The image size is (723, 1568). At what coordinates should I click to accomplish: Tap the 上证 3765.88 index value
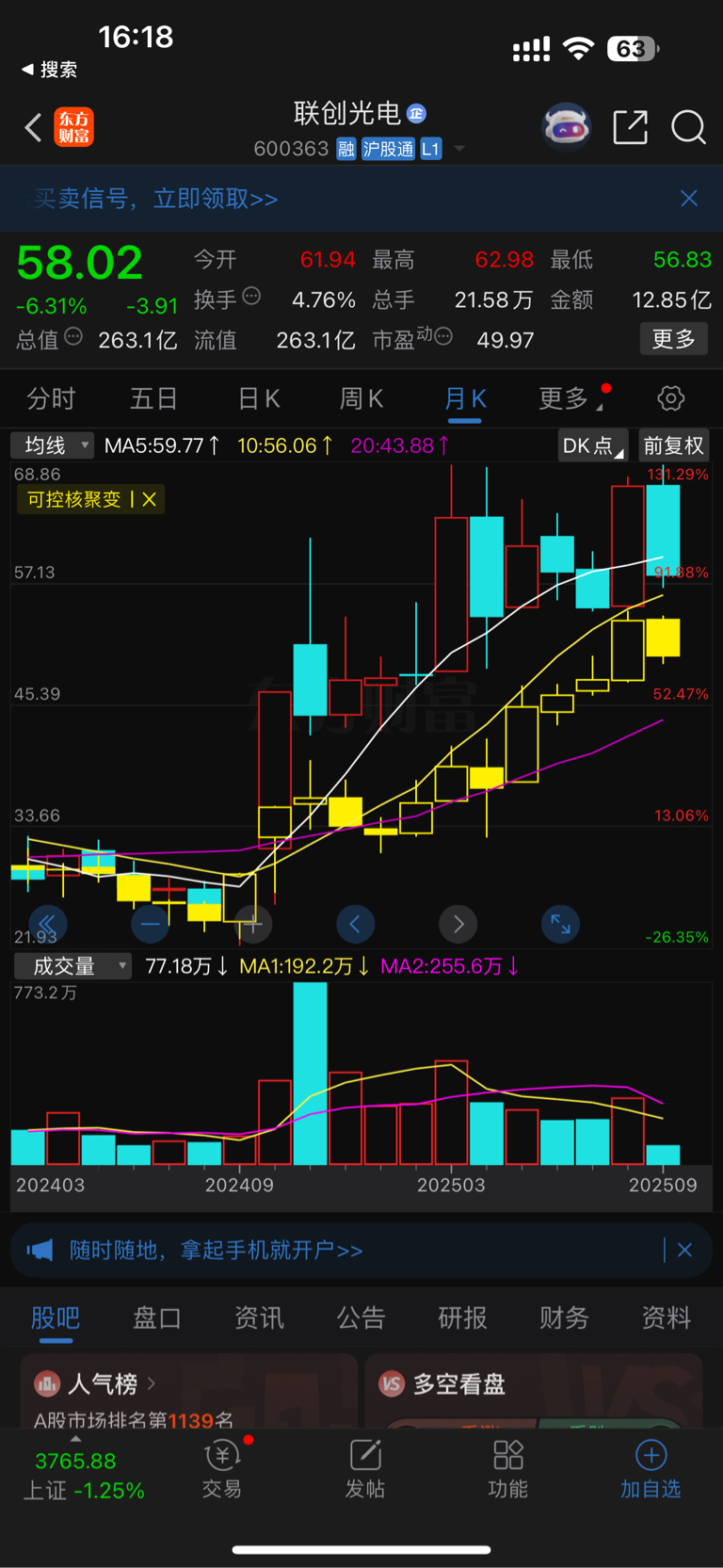coord(75,1461)
